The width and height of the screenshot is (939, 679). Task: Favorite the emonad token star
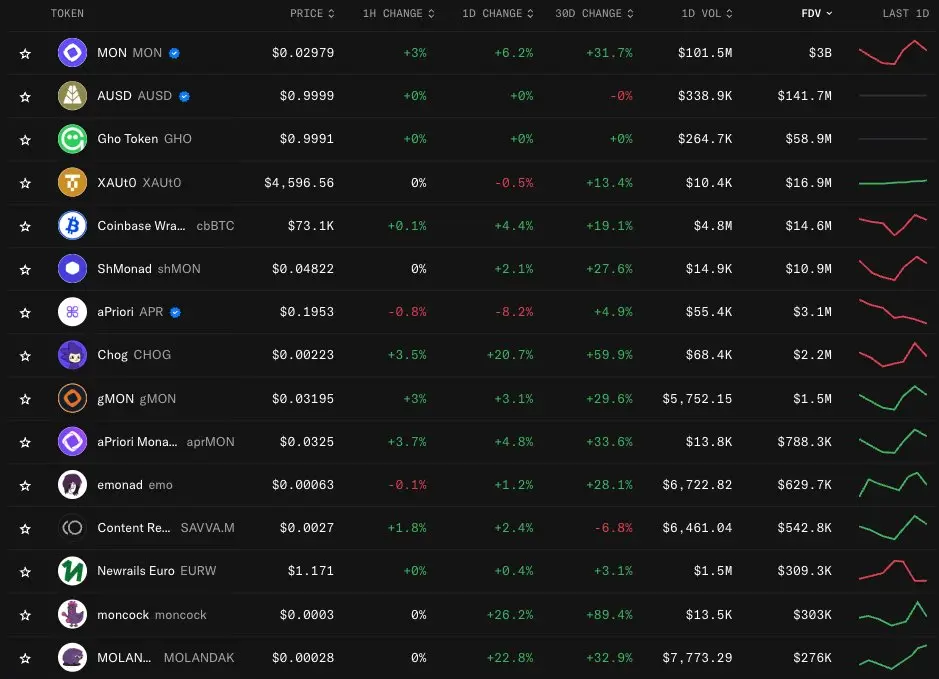point(25,486)
